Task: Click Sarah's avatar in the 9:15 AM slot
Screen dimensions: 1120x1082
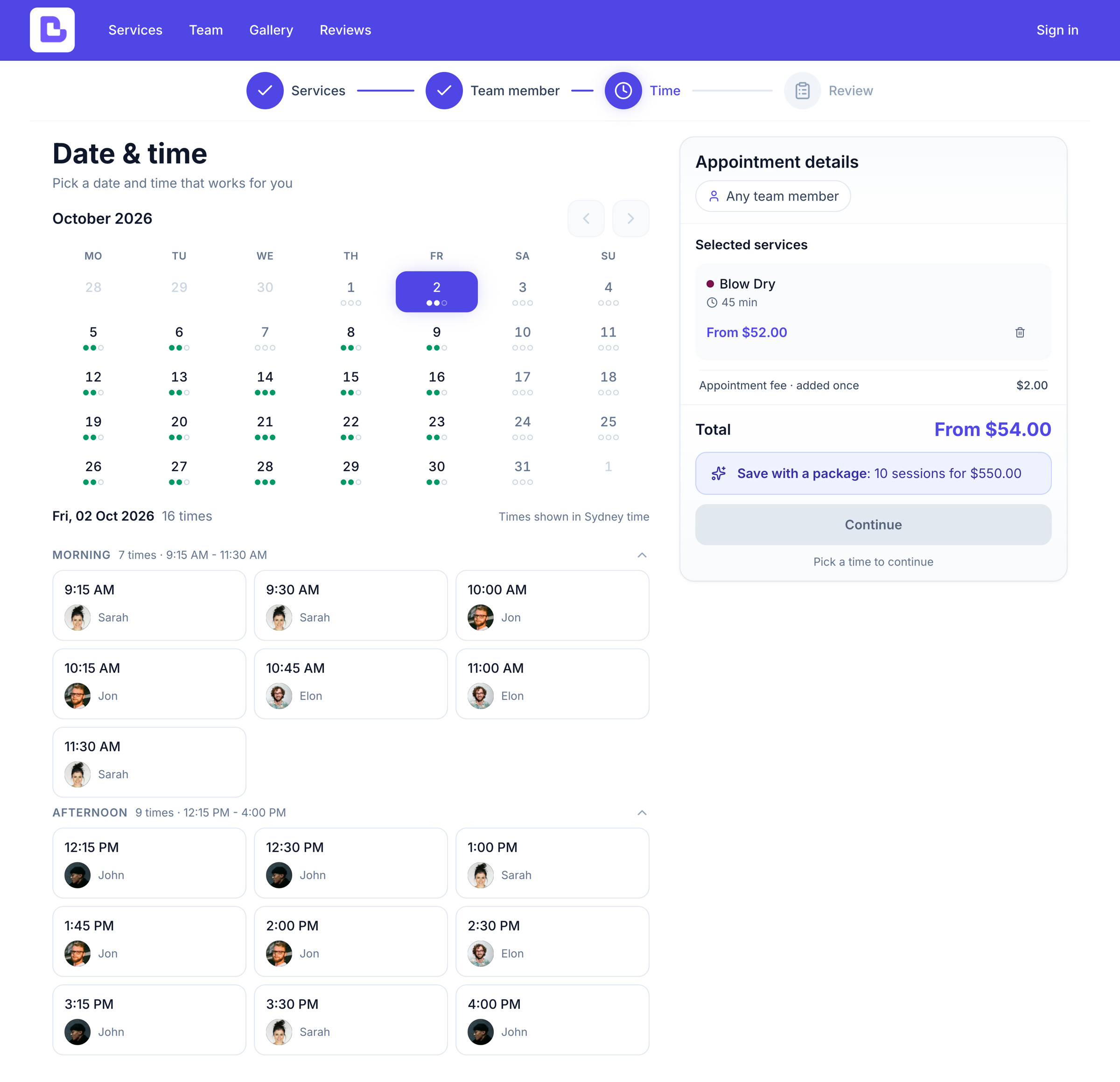Action: [x=77, y=617]
